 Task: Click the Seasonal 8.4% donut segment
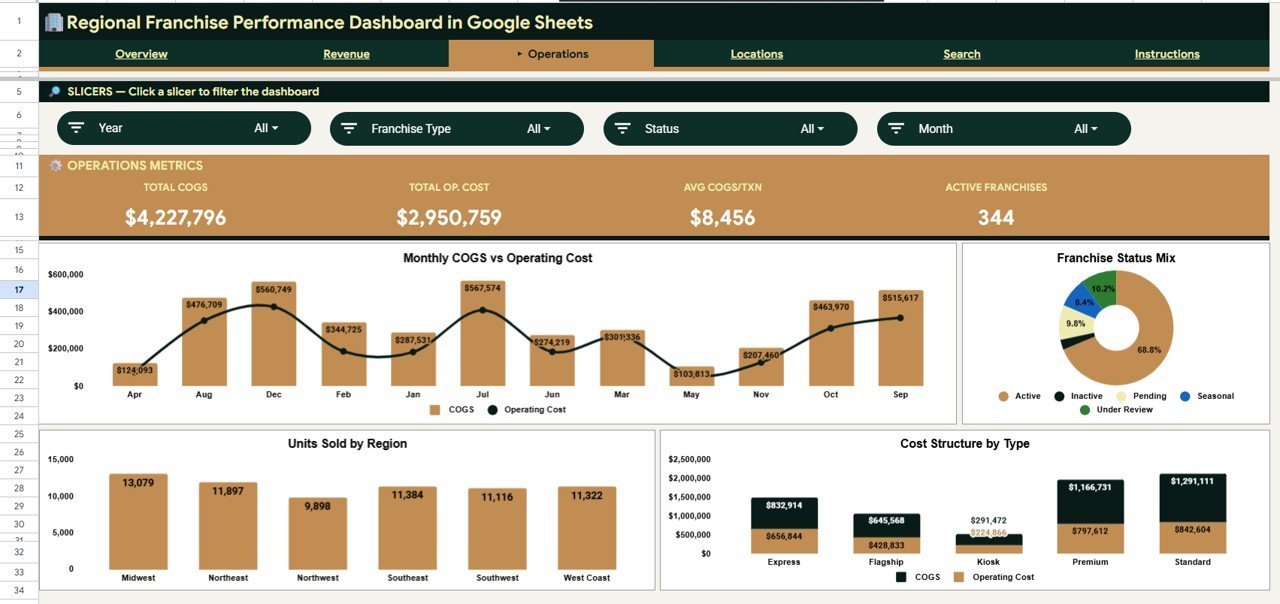[x=1083, y=302]
